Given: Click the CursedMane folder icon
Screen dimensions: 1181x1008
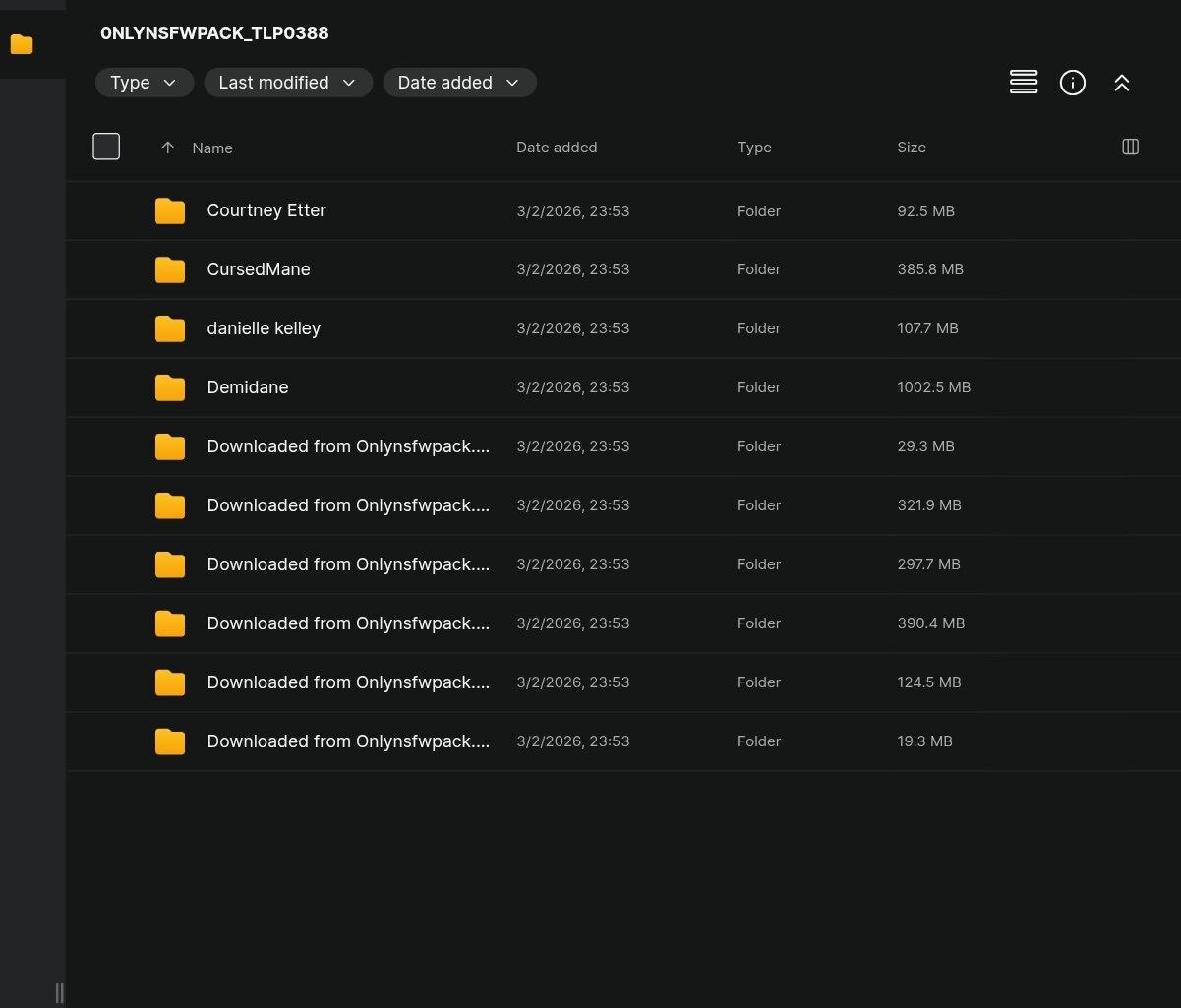Looking at the screenshot, I should click(170, 269).
